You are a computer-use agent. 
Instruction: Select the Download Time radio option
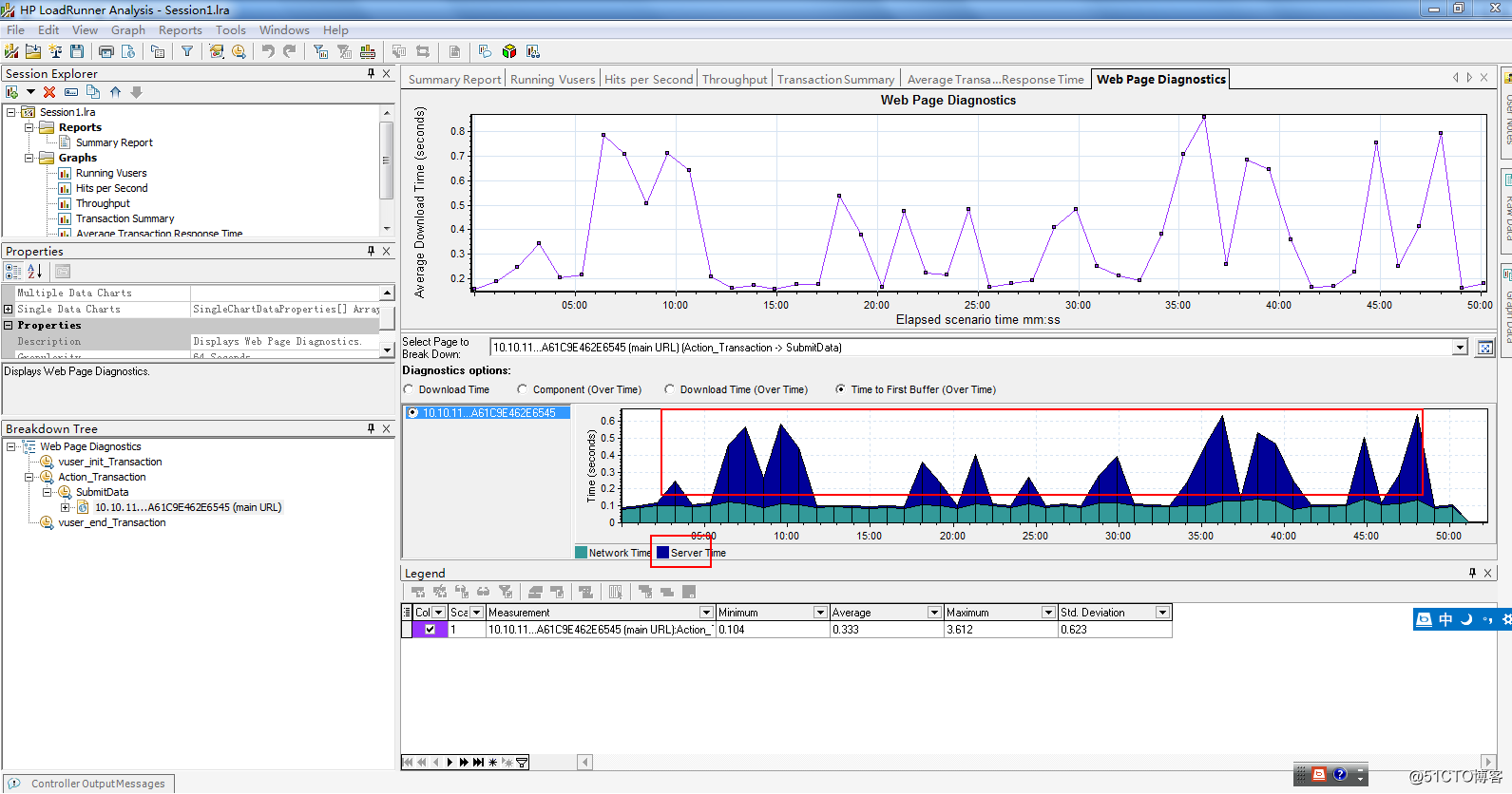409,389
